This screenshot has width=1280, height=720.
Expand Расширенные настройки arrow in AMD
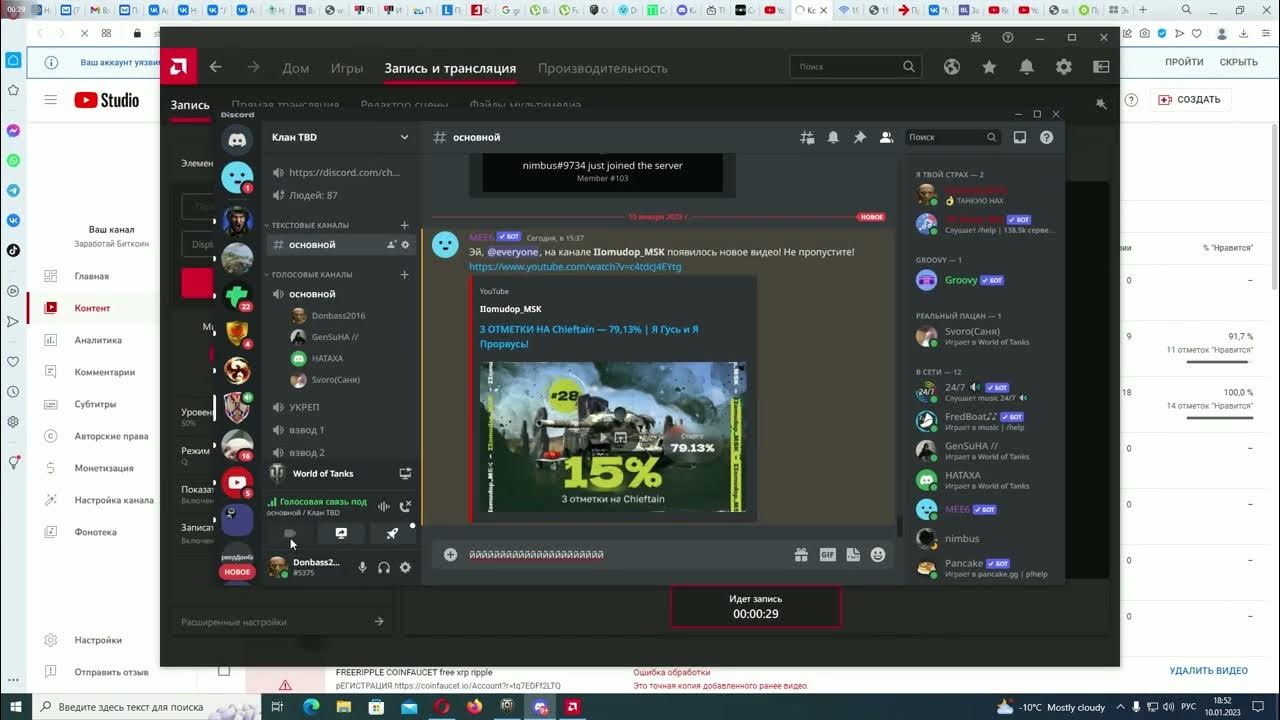[x=379, y=622]
